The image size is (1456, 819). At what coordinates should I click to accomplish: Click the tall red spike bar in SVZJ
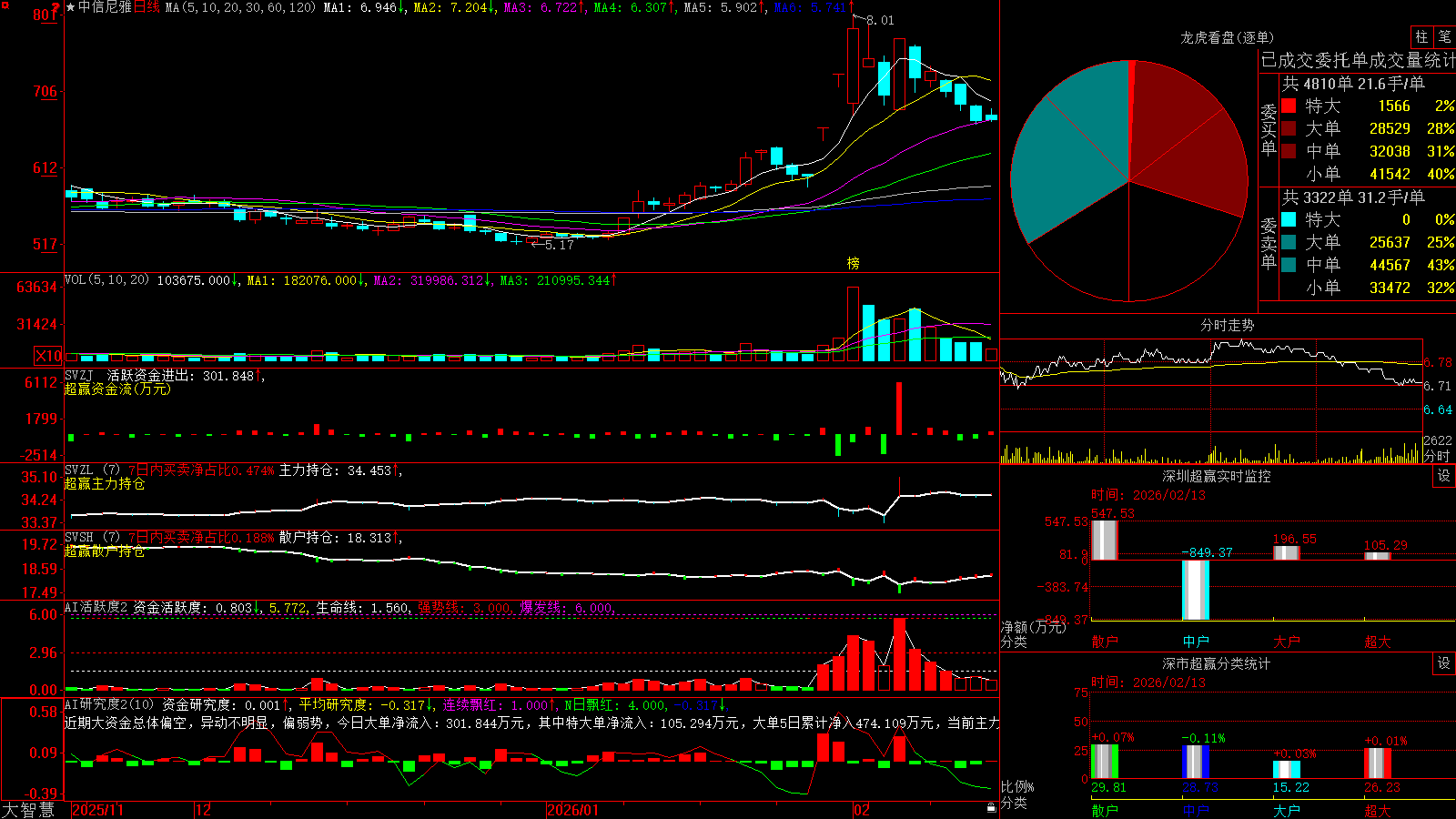pos(899,409)
